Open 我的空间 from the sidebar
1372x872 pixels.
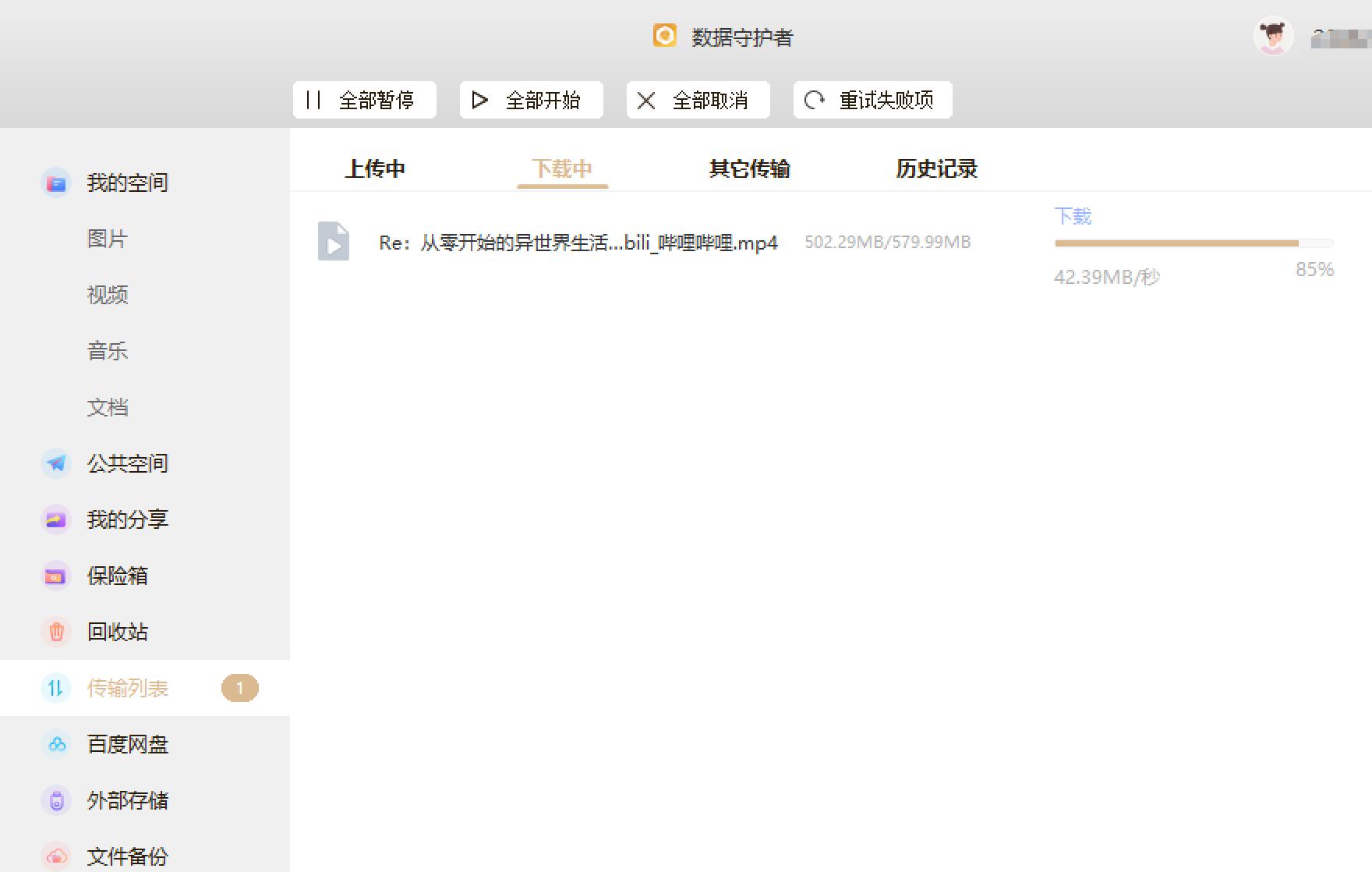point(127,183)
